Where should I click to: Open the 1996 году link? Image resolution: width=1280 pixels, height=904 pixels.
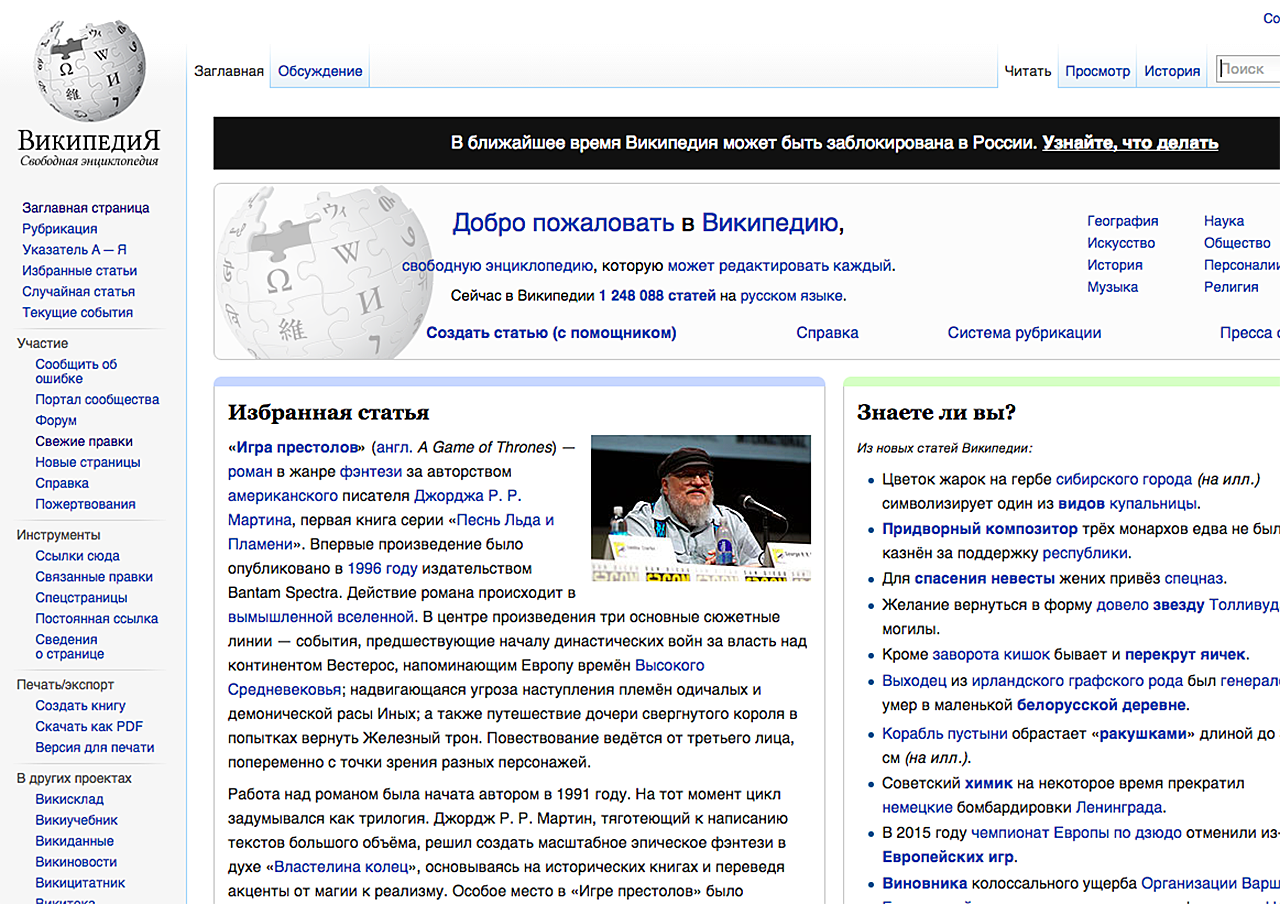click(x=382, y=568)
